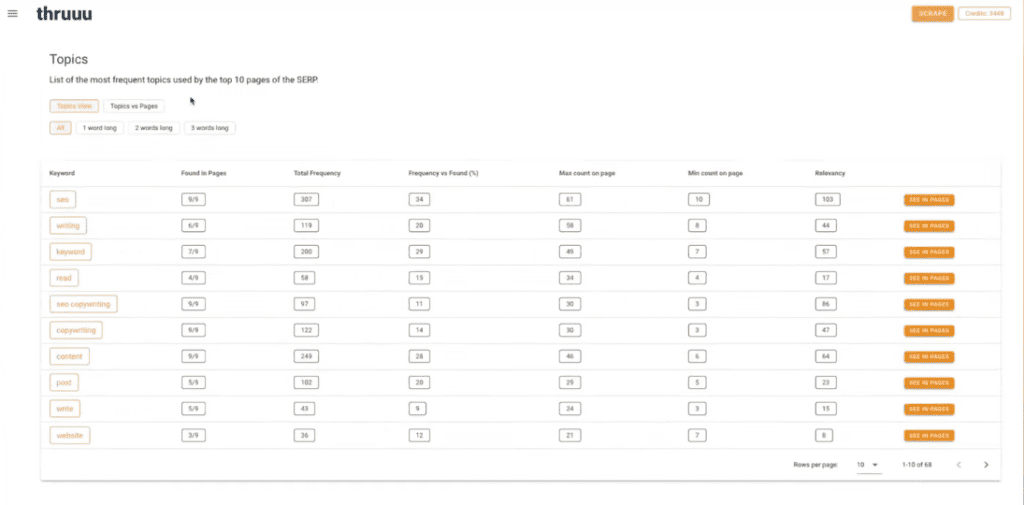Filter by 1 word long topics
The width and height of the screenshot is (1024, 505).
[99, 128]
